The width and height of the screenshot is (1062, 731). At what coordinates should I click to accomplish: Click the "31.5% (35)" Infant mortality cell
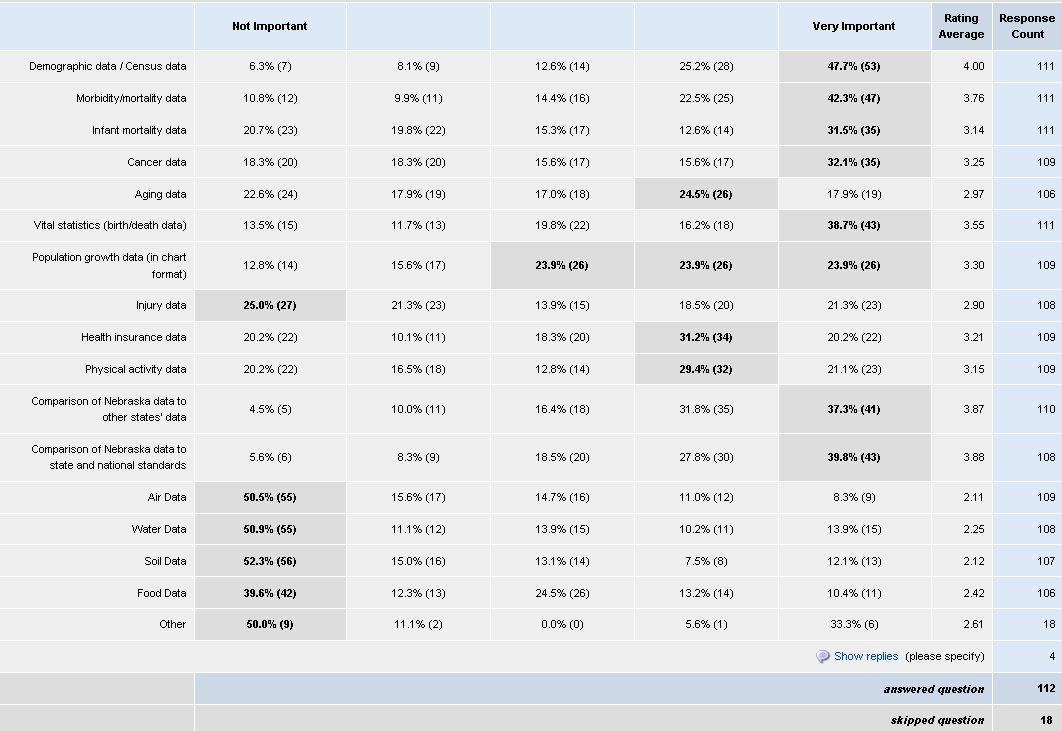point(853,130)
